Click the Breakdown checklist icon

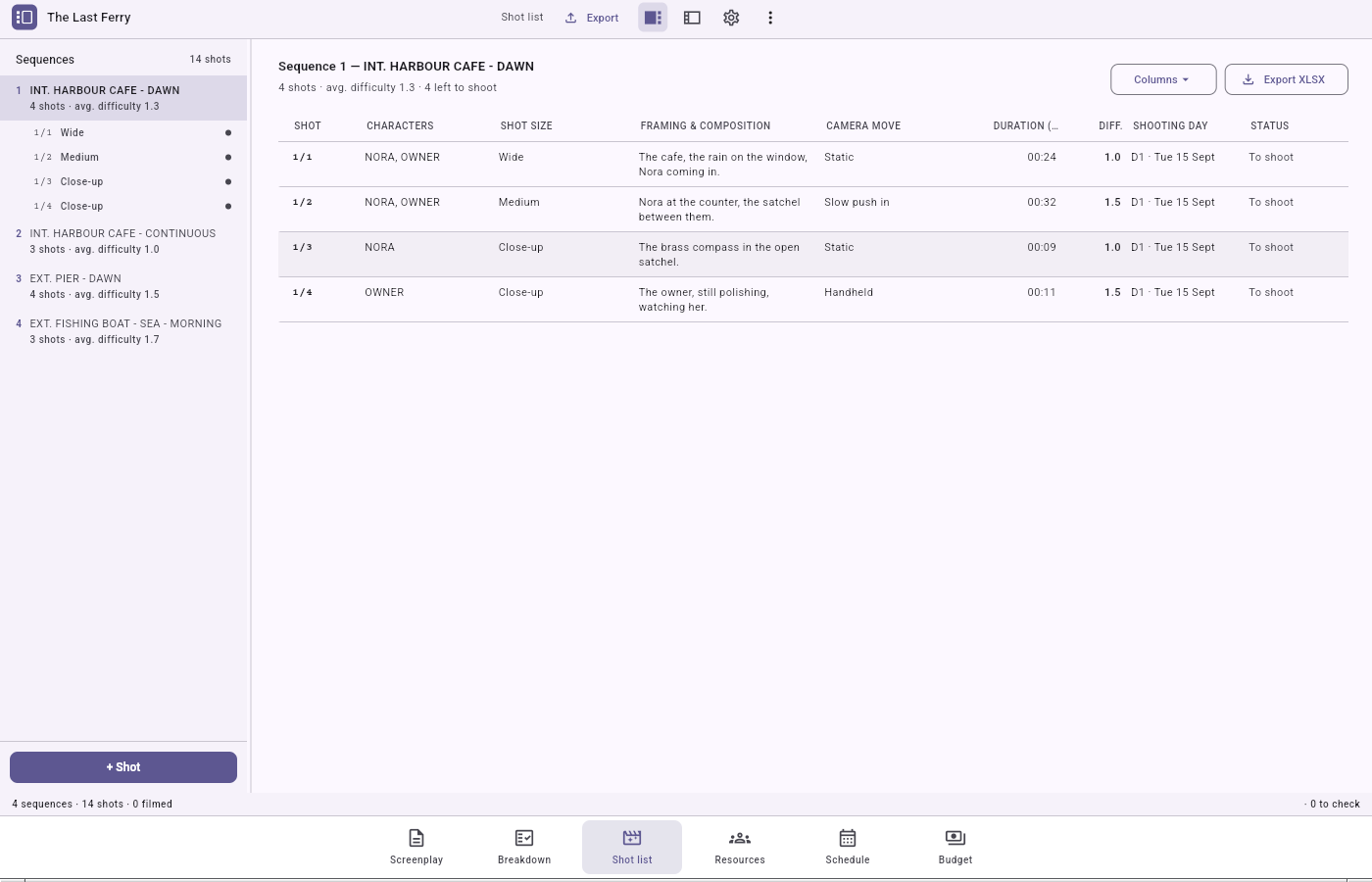(x=524, y=838)
